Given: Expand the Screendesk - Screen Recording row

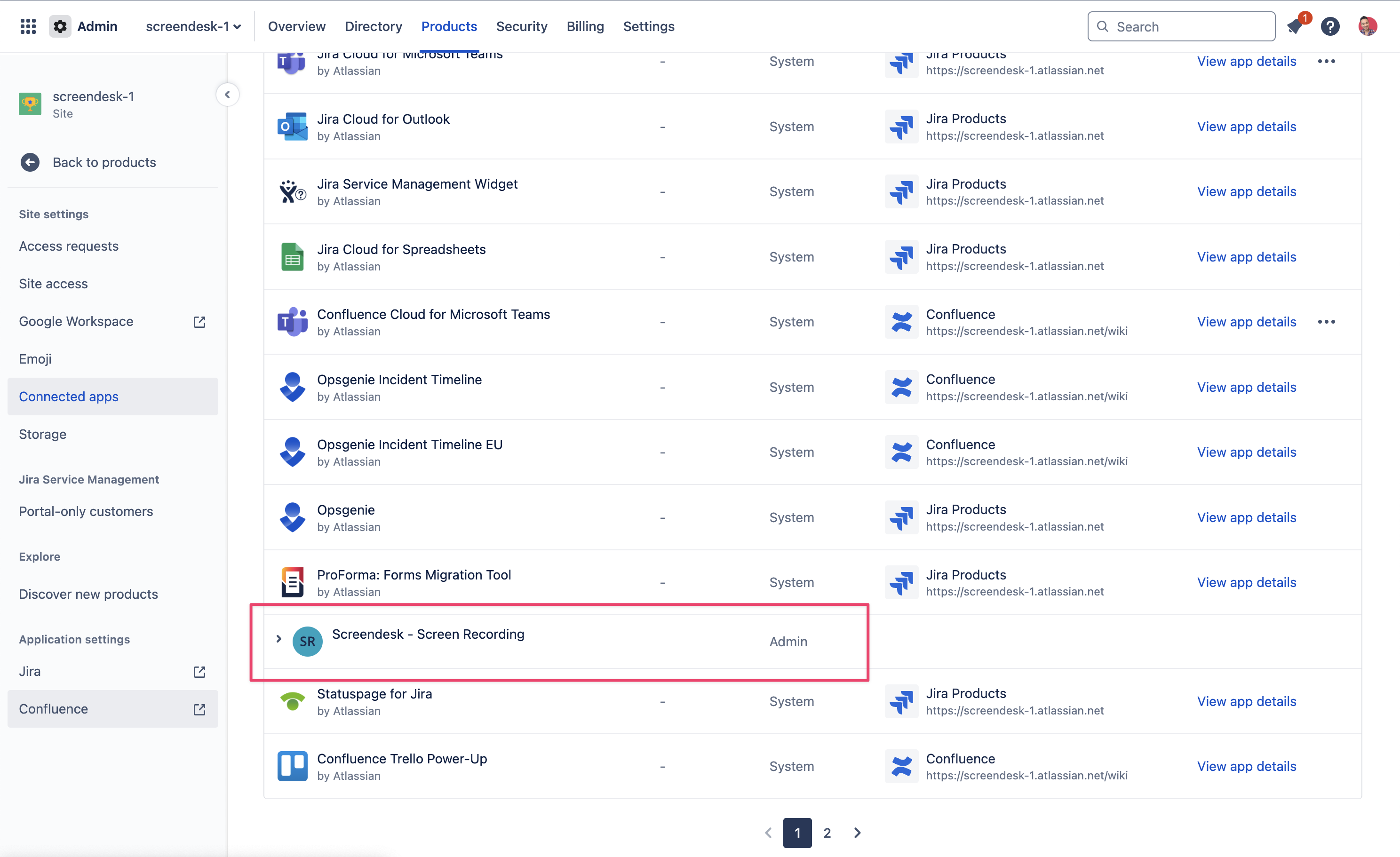Looking at the screenshot, I should click(278, 639).
